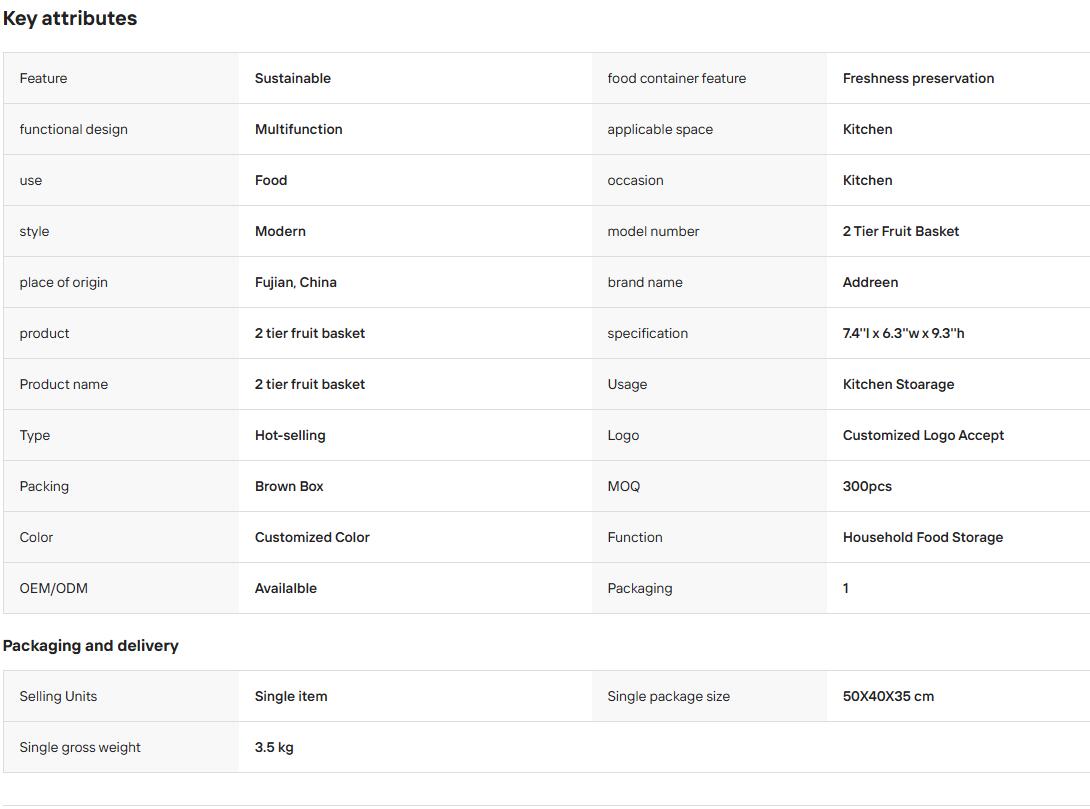Click the Key attributes heading

click(x=70, y=18)
